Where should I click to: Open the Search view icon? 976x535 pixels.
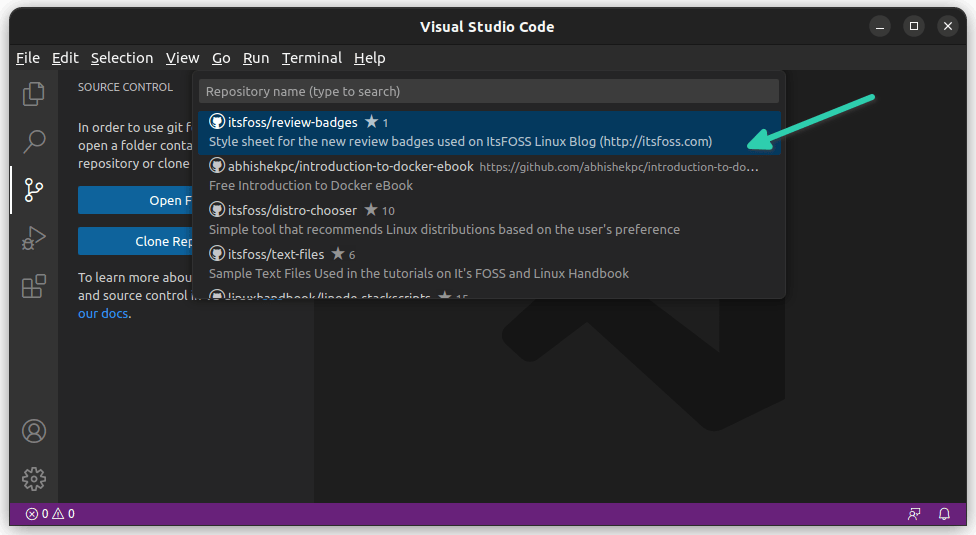(34, 141)
